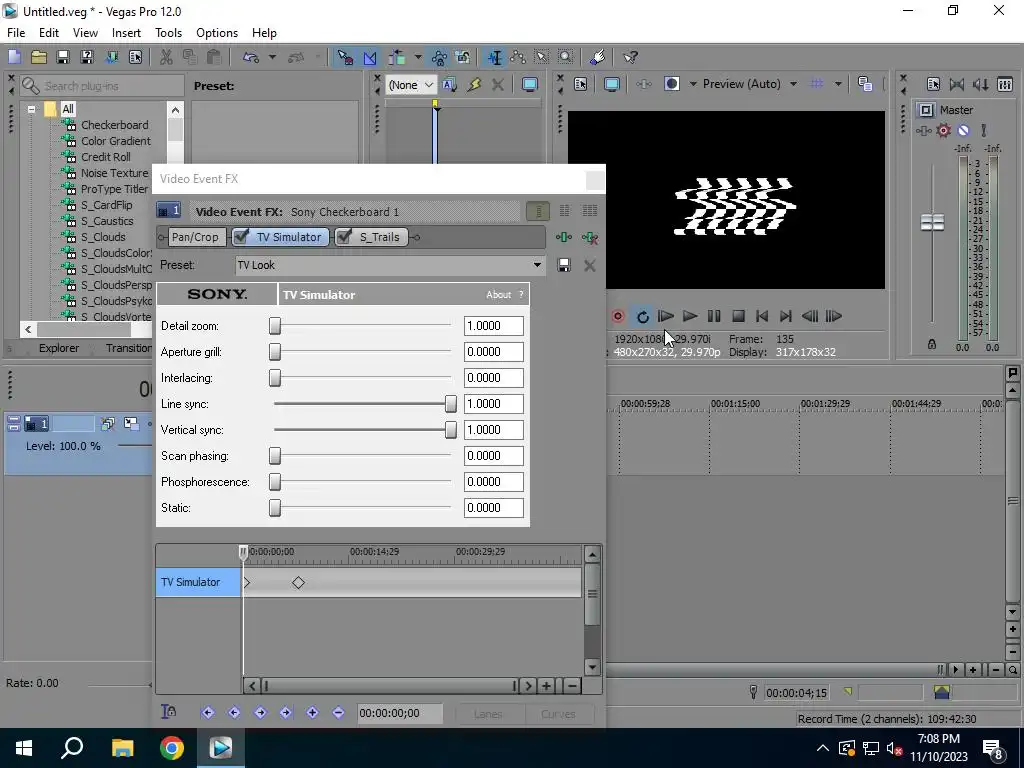Switch to the Transitions tab
This screenshot has height=768, width=1024.
coord(129,348)
